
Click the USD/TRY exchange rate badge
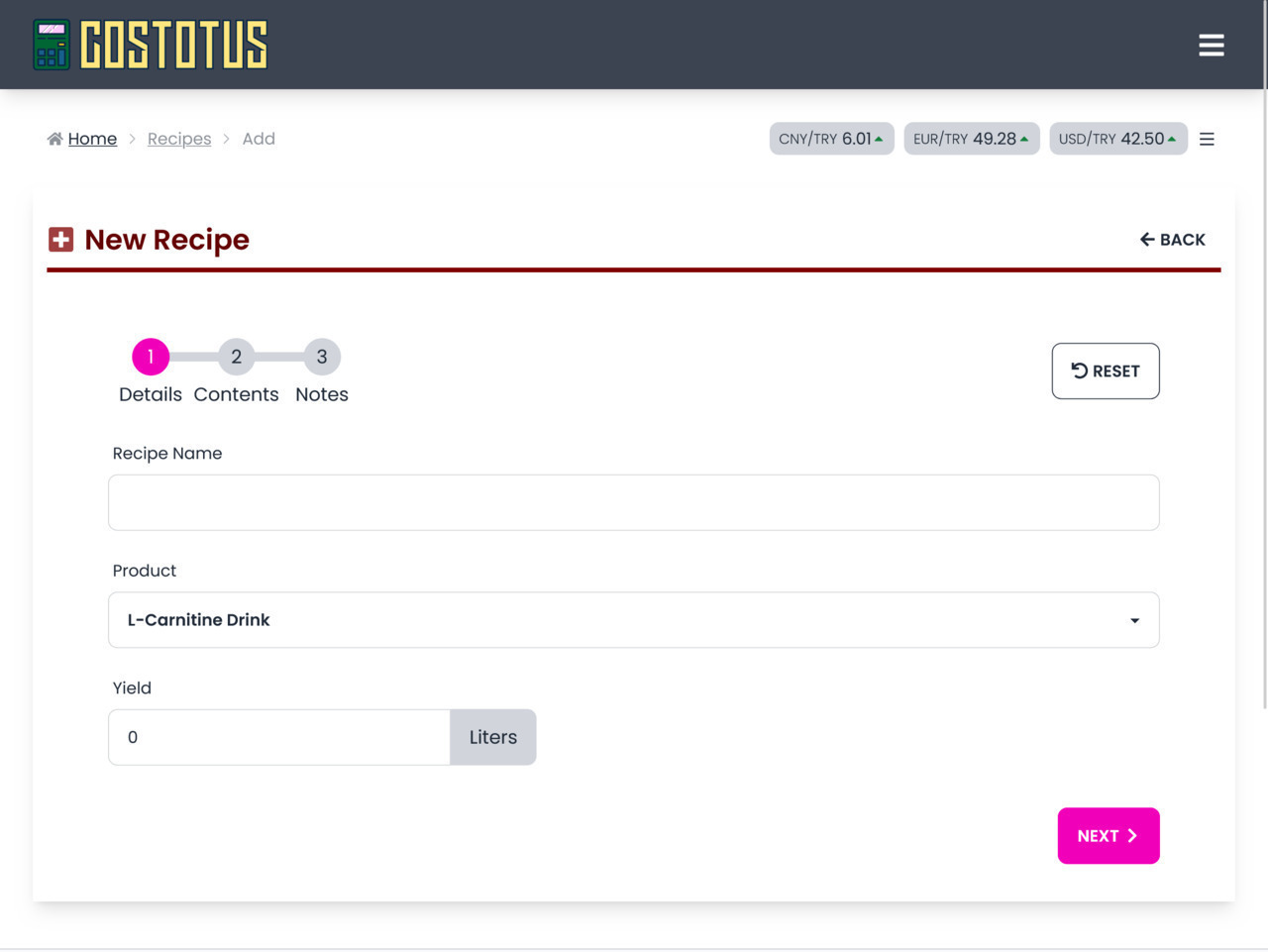[1117, 139]
